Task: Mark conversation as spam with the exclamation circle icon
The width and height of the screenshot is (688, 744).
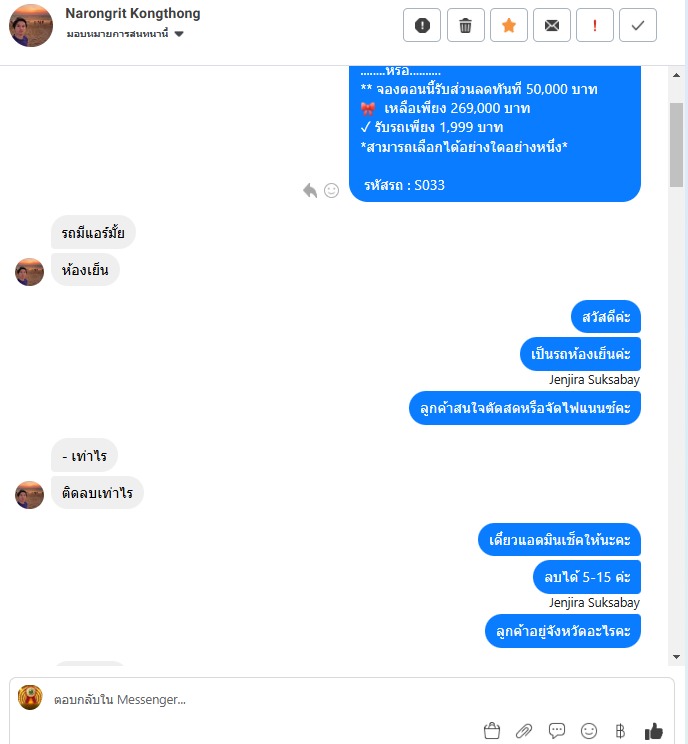Action: (422, 25)
